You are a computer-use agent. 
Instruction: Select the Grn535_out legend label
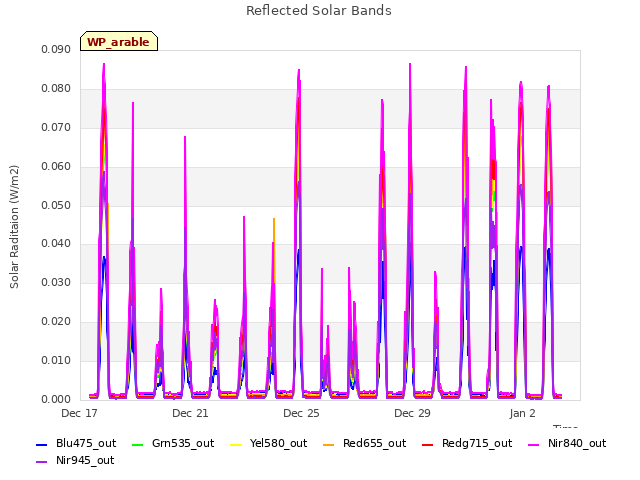(183, 444)
